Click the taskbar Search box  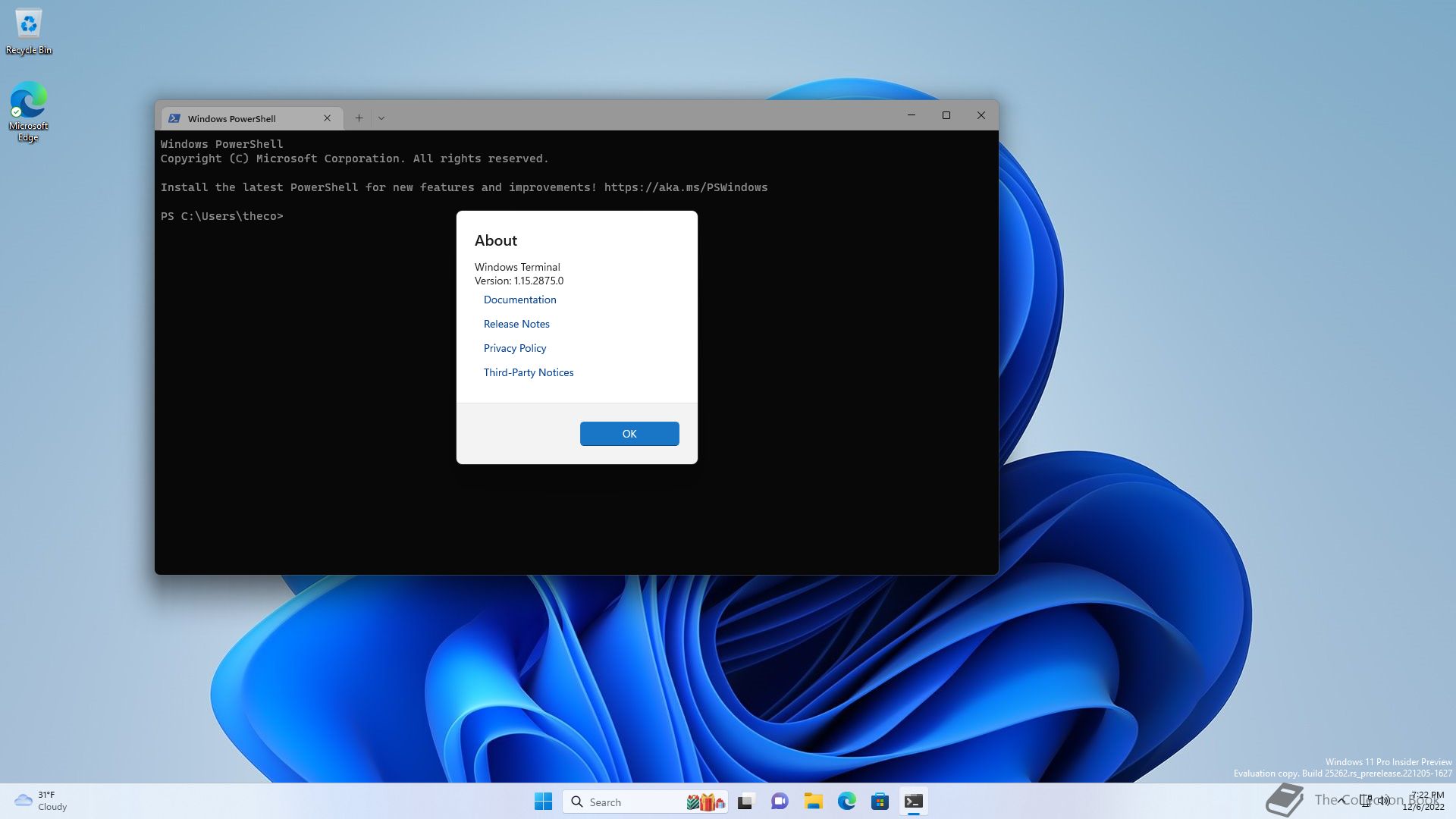[x=645, y=802]
